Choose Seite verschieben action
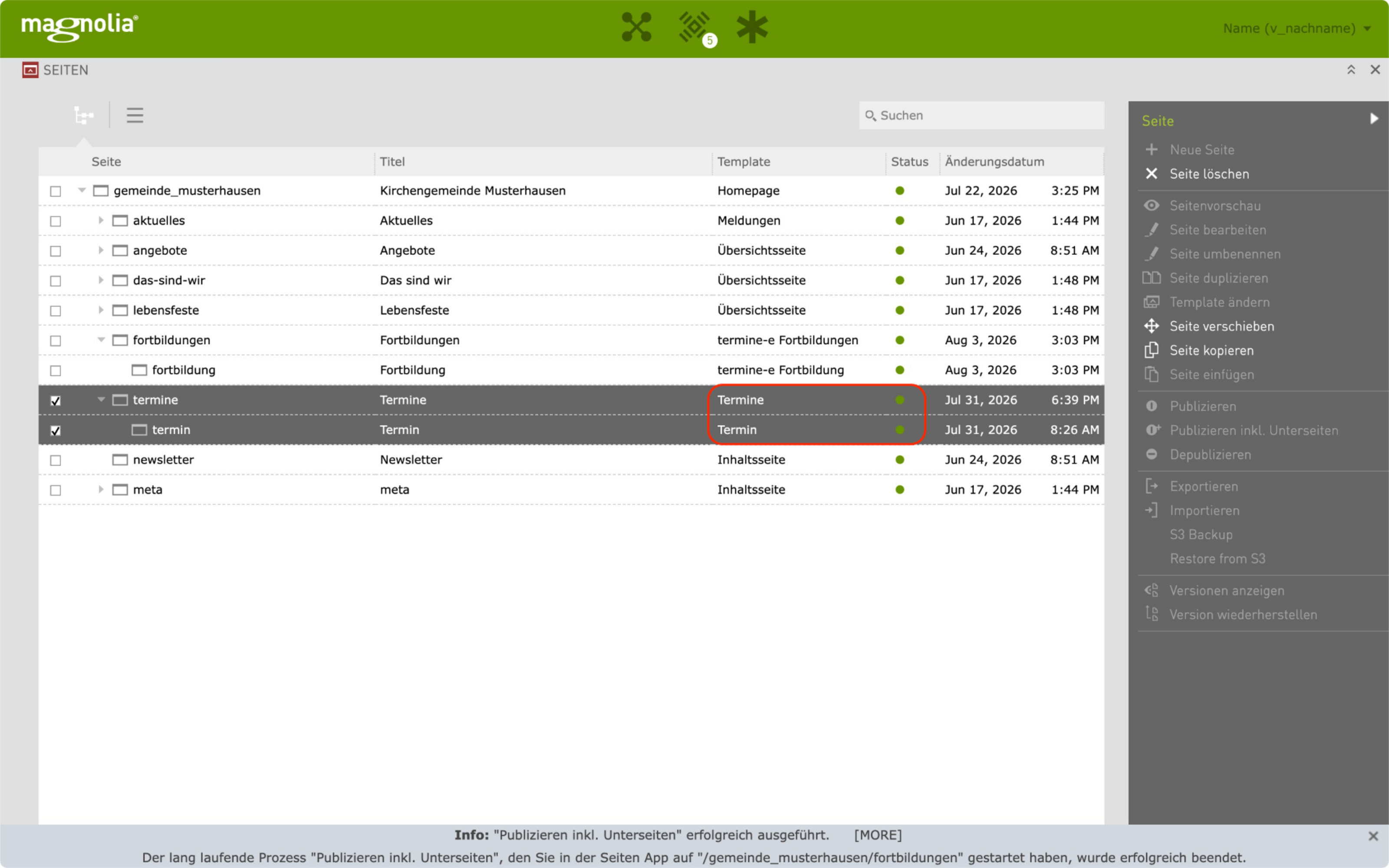Screen dimensions: 1389x868 [1222, 326]
